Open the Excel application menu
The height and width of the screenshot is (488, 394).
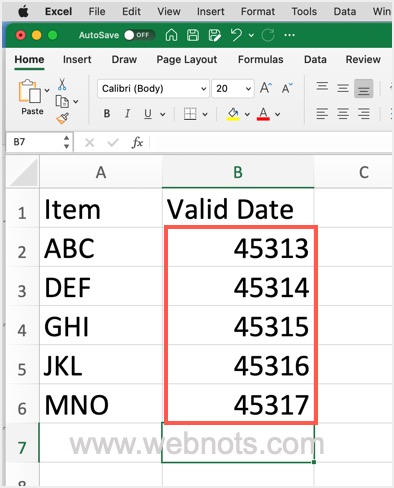(x=58, y=12)
